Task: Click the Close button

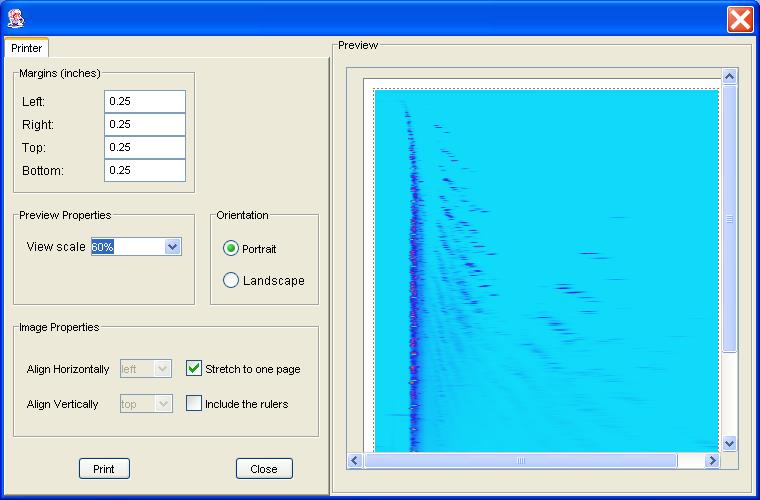Action: click(264, 469)
